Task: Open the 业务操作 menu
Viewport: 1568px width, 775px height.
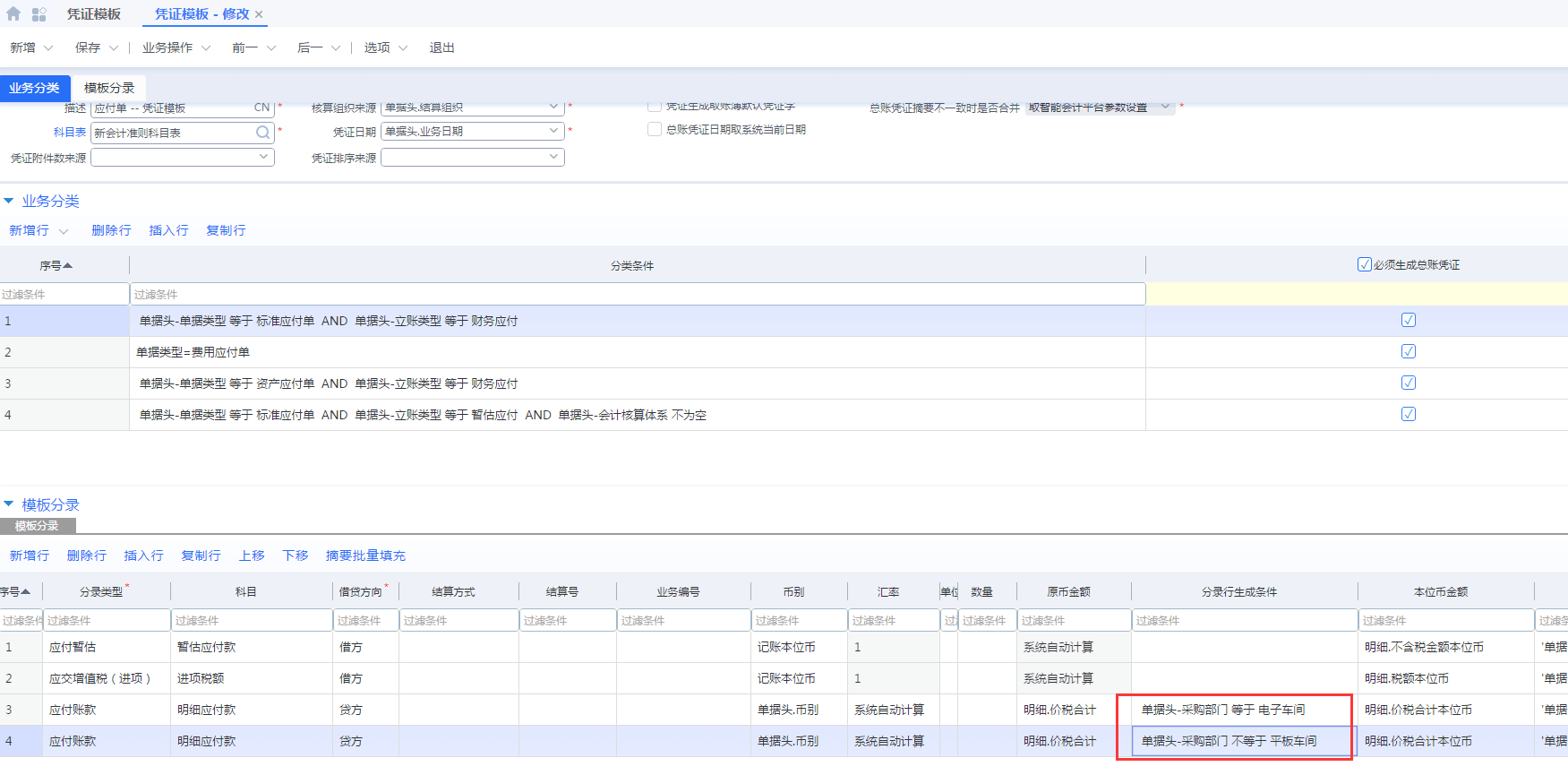Action: [x=176, y=48]
